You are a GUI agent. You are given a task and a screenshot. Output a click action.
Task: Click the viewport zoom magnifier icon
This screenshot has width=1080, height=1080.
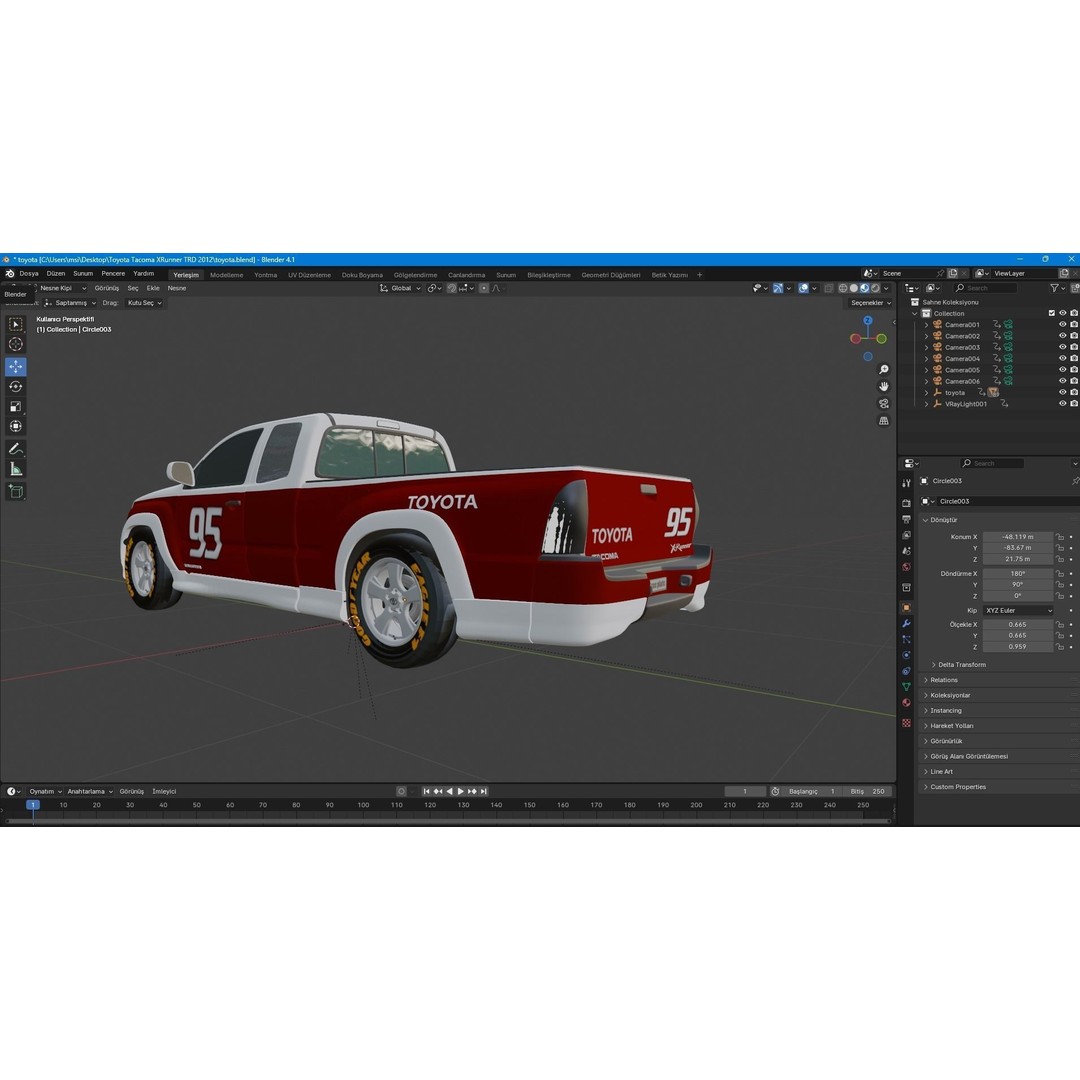(x=884, y=370)
